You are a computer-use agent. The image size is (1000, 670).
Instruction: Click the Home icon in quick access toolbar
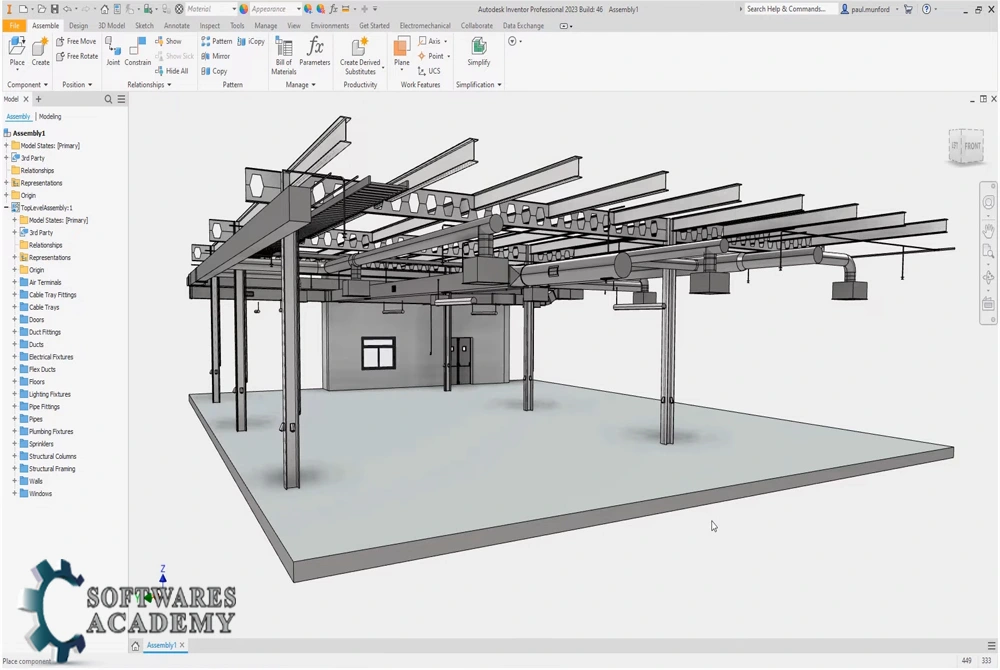pos(105,9)
